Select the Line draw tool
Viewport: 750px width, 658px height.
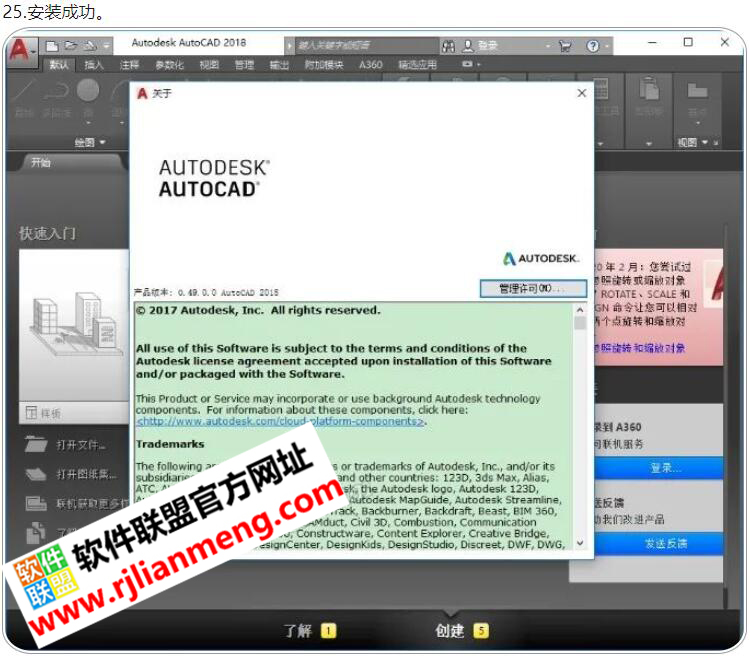coord(25,93)
